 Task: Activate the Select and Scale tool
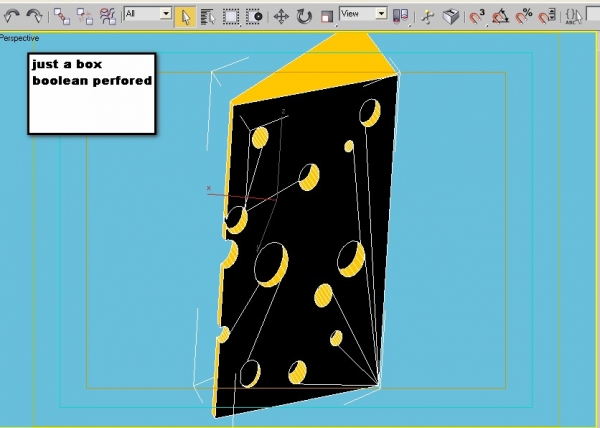pyautogui.click(x=327, y=17)
